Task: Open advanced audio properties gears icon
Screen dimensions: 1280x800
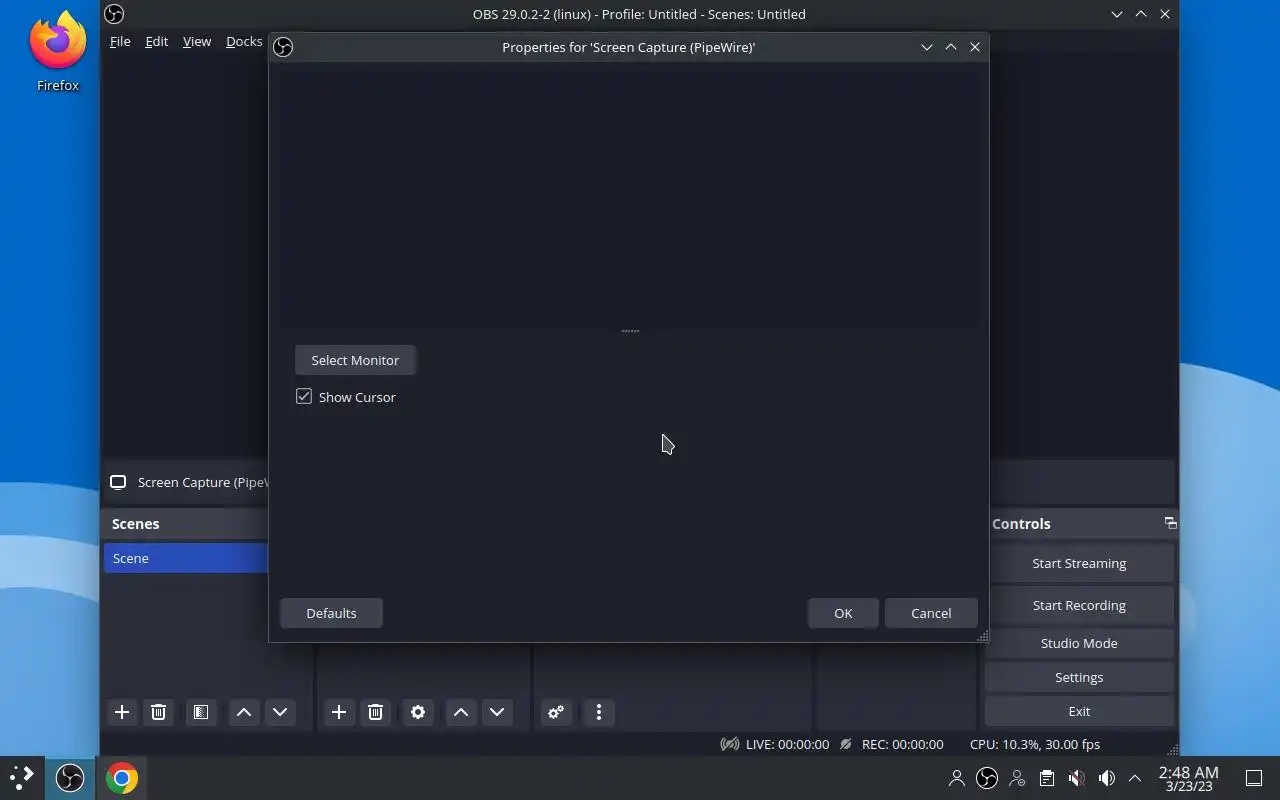Action: 556,712
